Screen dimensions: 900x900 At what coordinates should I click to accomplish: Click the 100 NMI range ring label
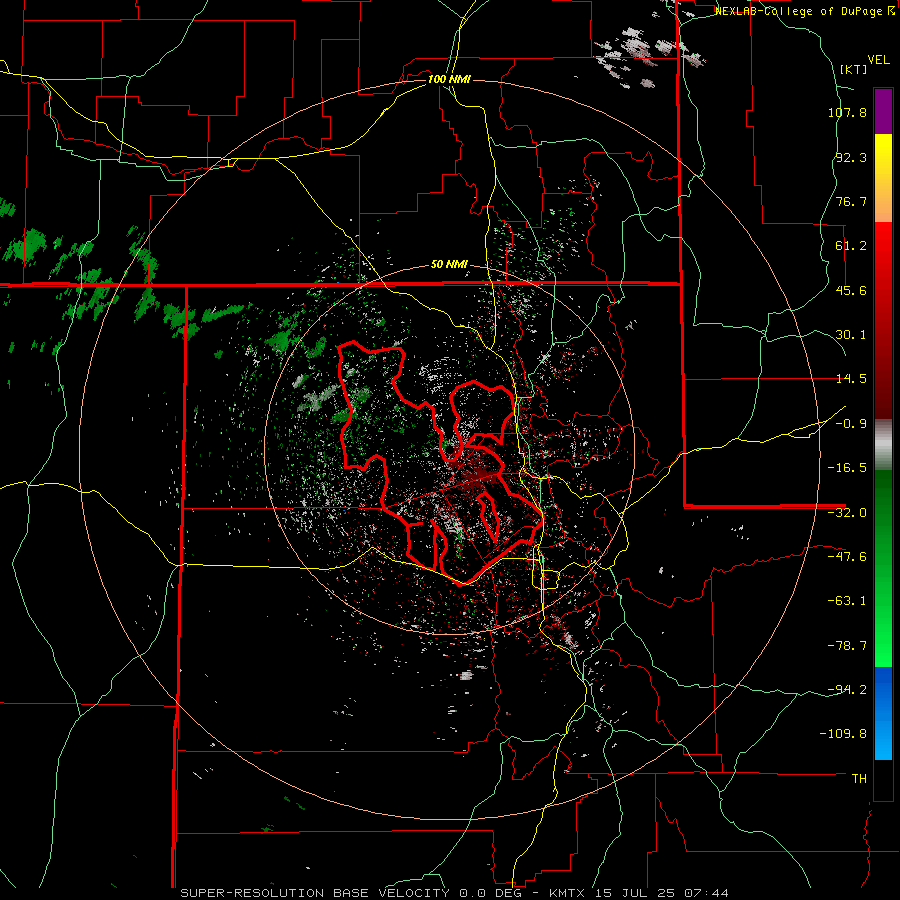(x=449, y=79)
